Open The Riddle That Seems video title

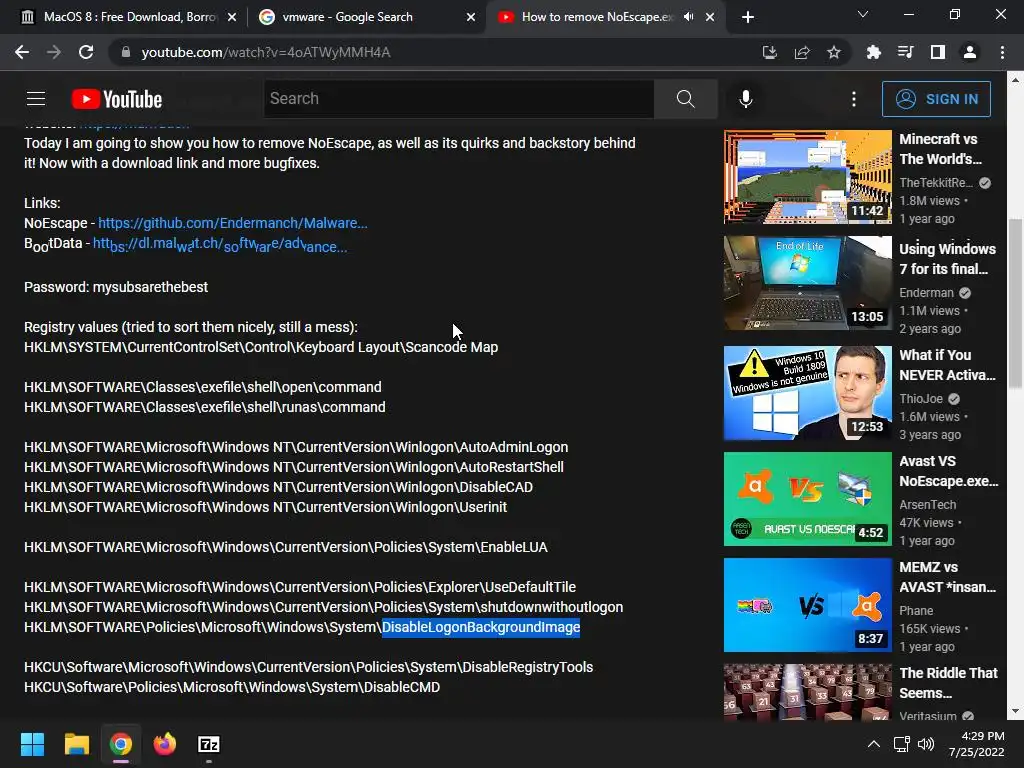click(948, 682)
